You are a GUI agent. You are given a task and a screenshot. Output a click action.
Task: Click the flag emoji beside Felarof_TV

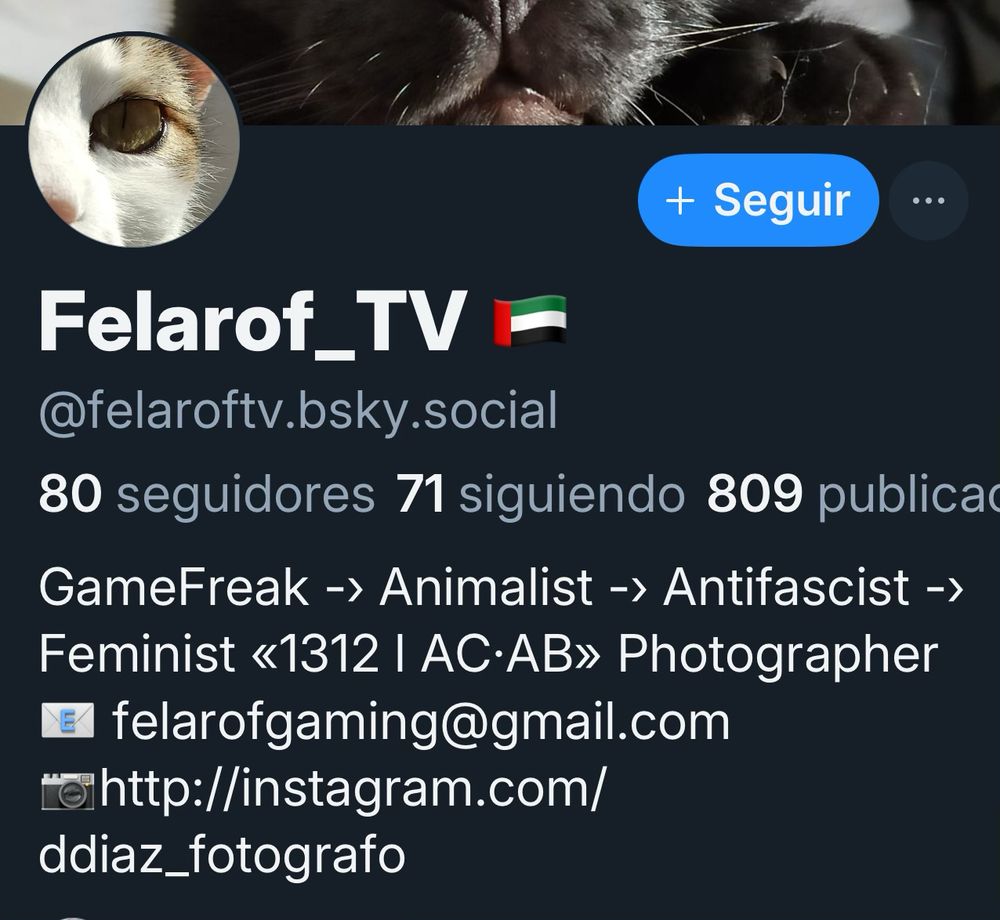(530, 320)
